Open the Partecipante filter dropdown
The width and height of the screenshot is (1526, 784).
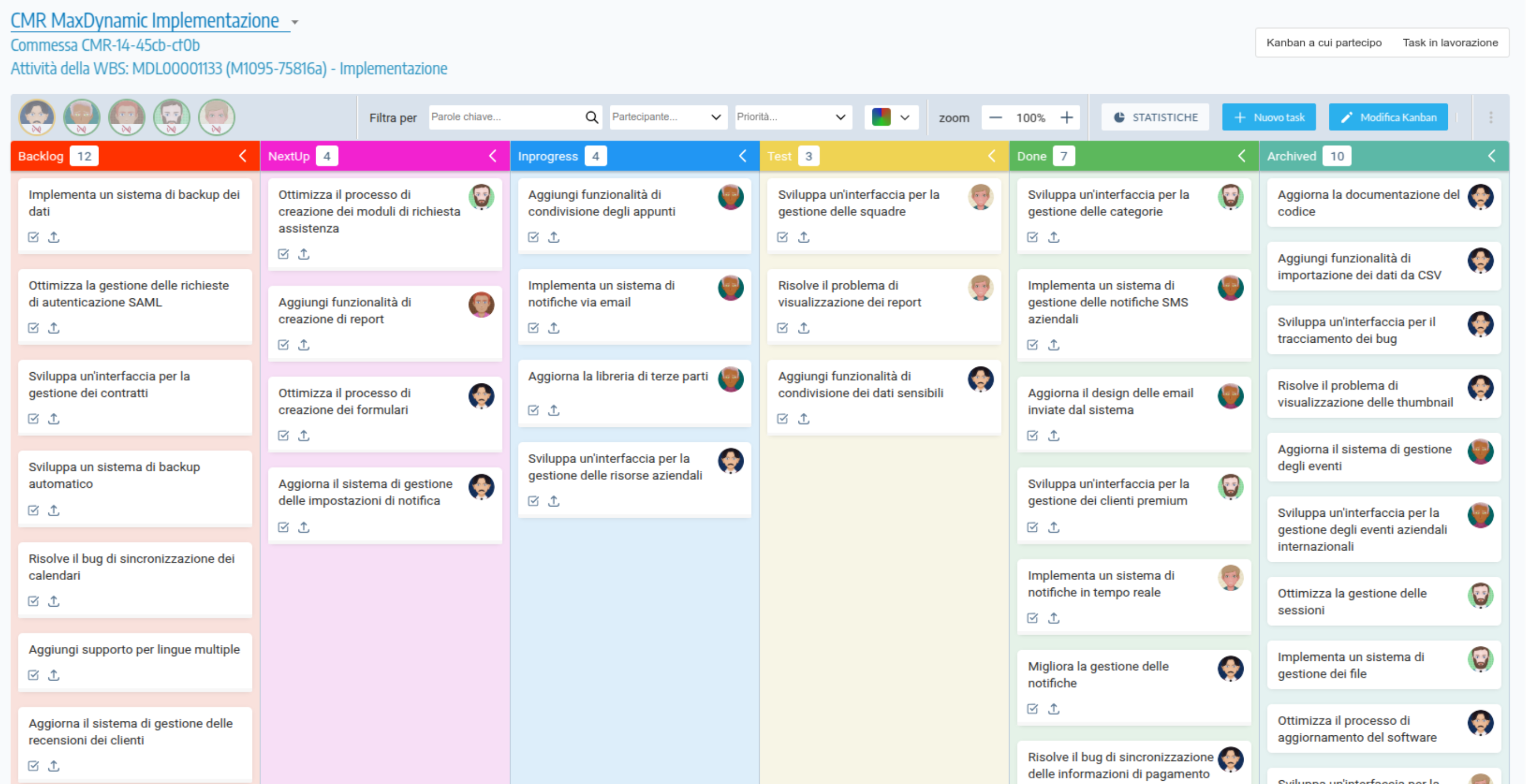pyautogui.click(x=667, y=117)
